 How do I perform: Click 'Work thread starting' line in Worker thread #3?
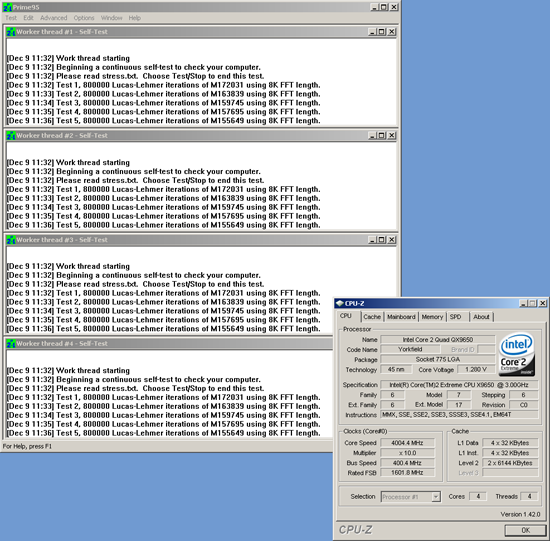68,266
